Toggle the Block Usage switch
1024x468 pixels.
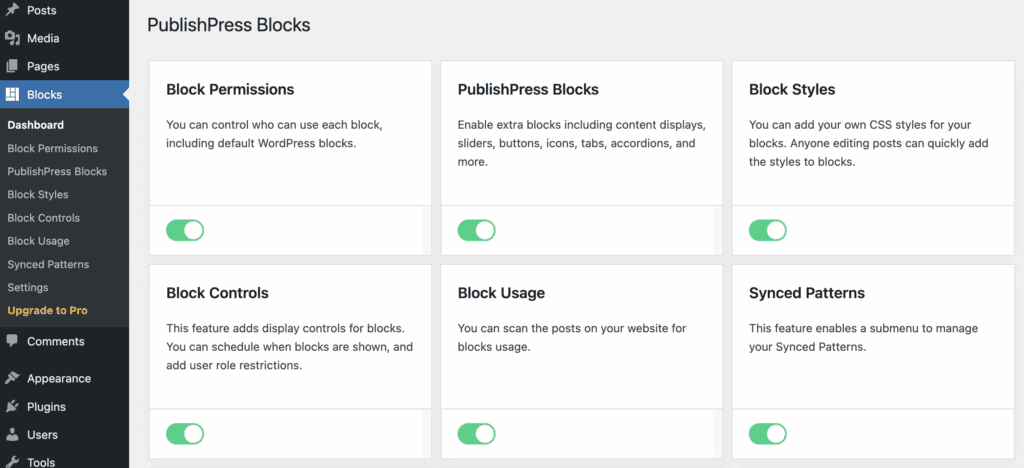(x=476, y=434)
